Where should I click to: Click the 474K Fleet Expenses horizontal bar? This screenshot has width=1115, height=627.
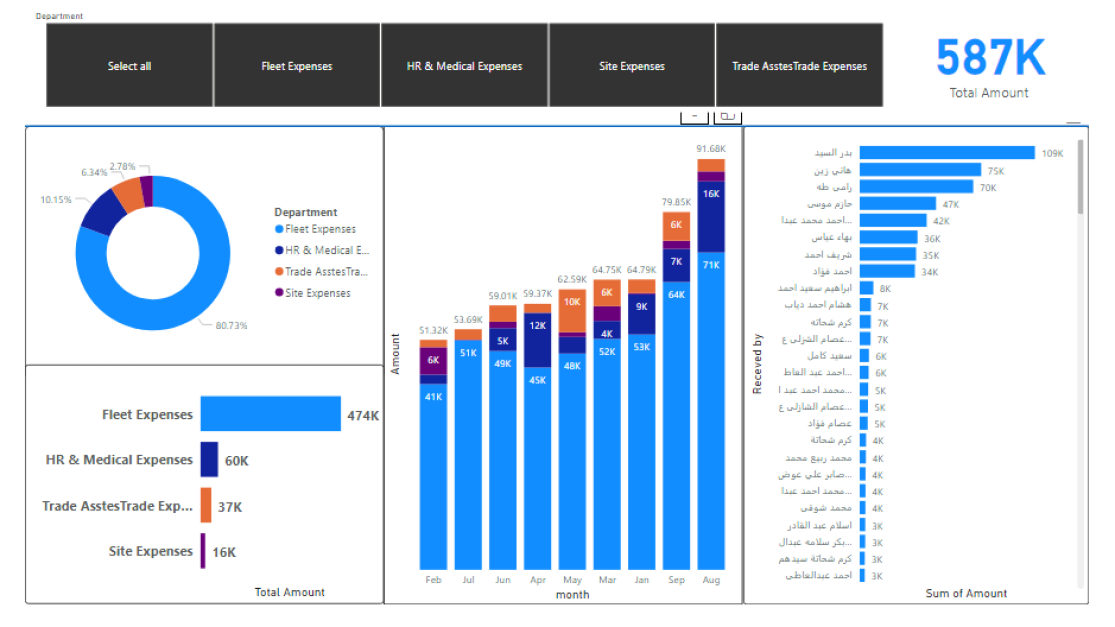coord(270,414)
